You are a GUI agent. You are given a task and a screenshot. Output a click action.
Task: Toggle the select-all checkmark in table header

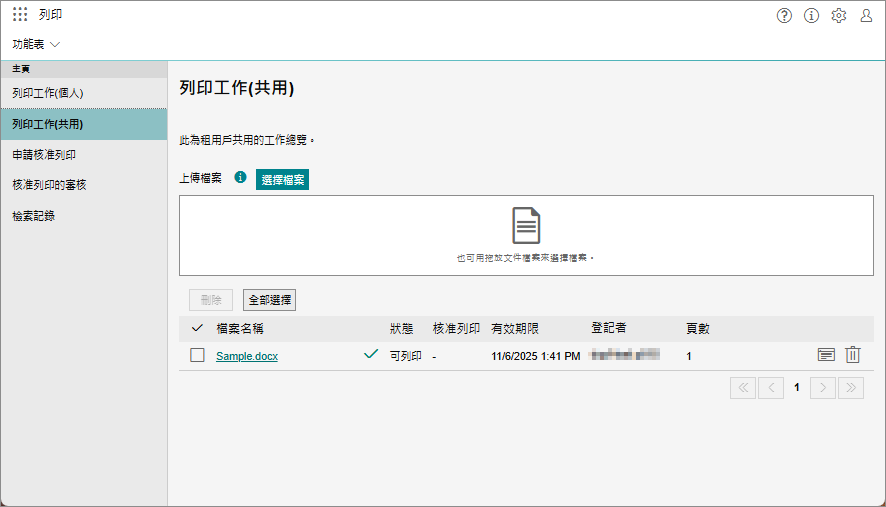[197, 328]
